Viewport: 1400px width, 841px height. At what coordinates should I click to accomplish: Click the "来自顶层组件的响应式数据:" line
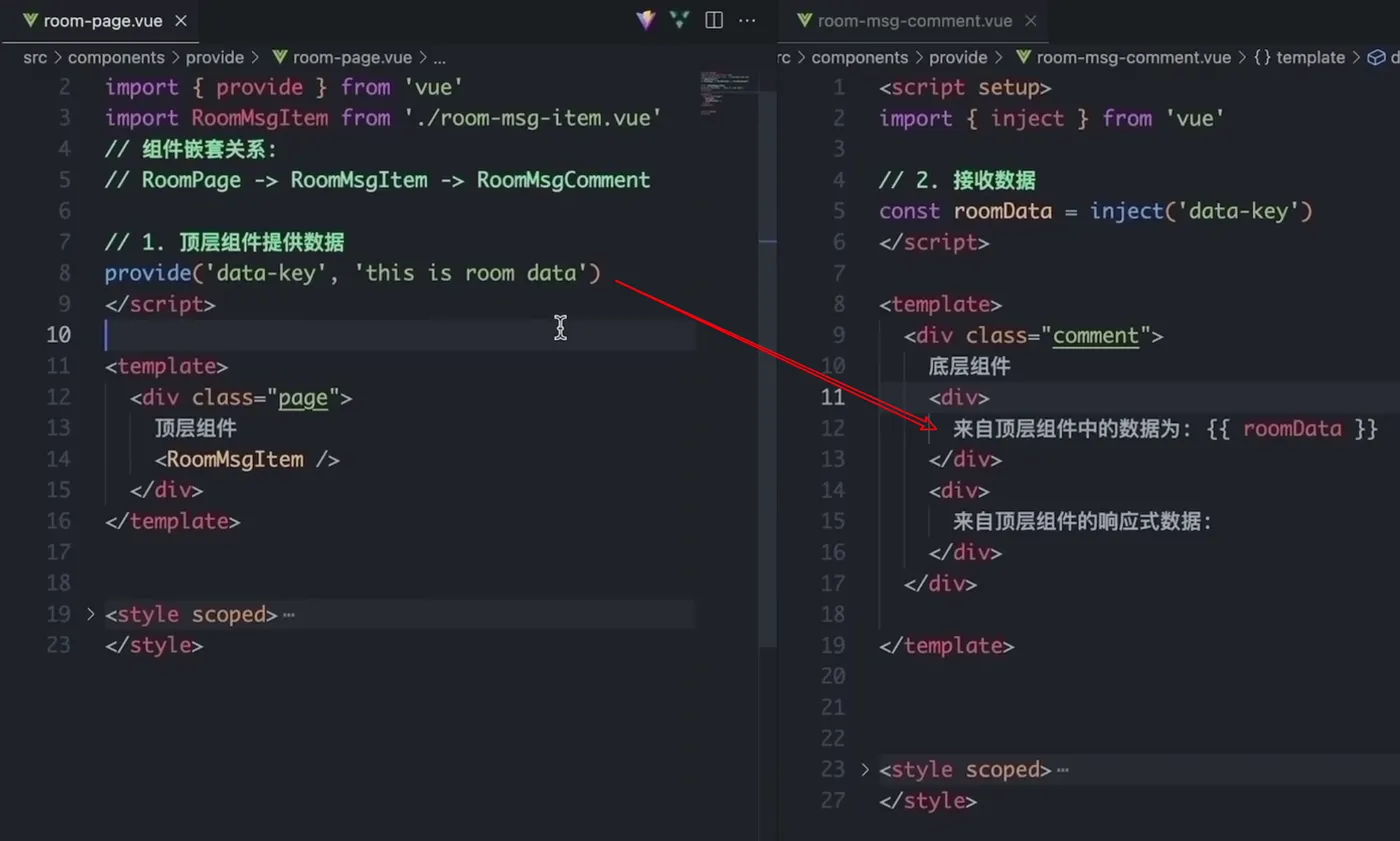[1083, 521]
